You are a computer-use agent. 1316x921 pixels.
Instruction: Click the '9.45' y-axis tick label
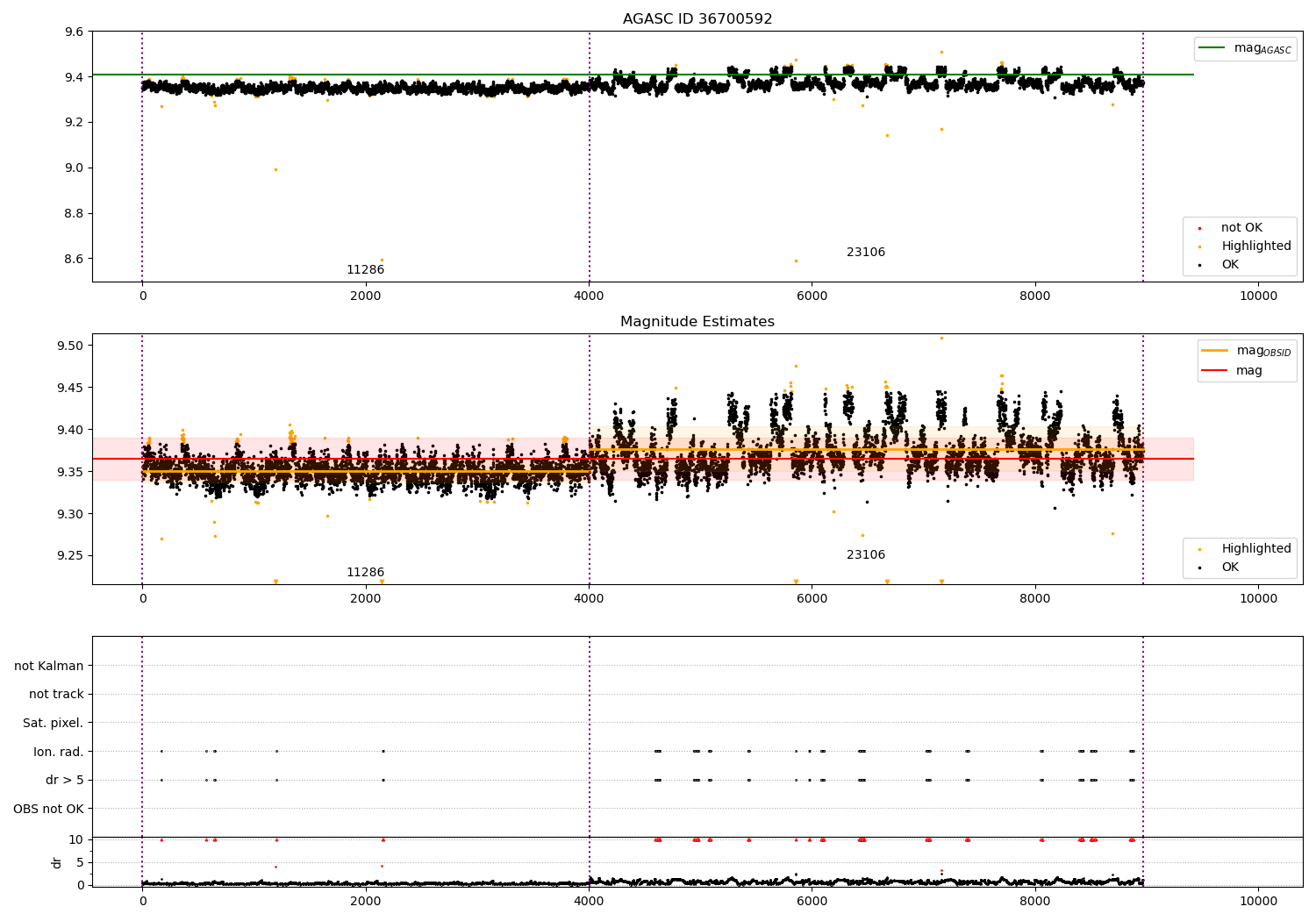70,388
